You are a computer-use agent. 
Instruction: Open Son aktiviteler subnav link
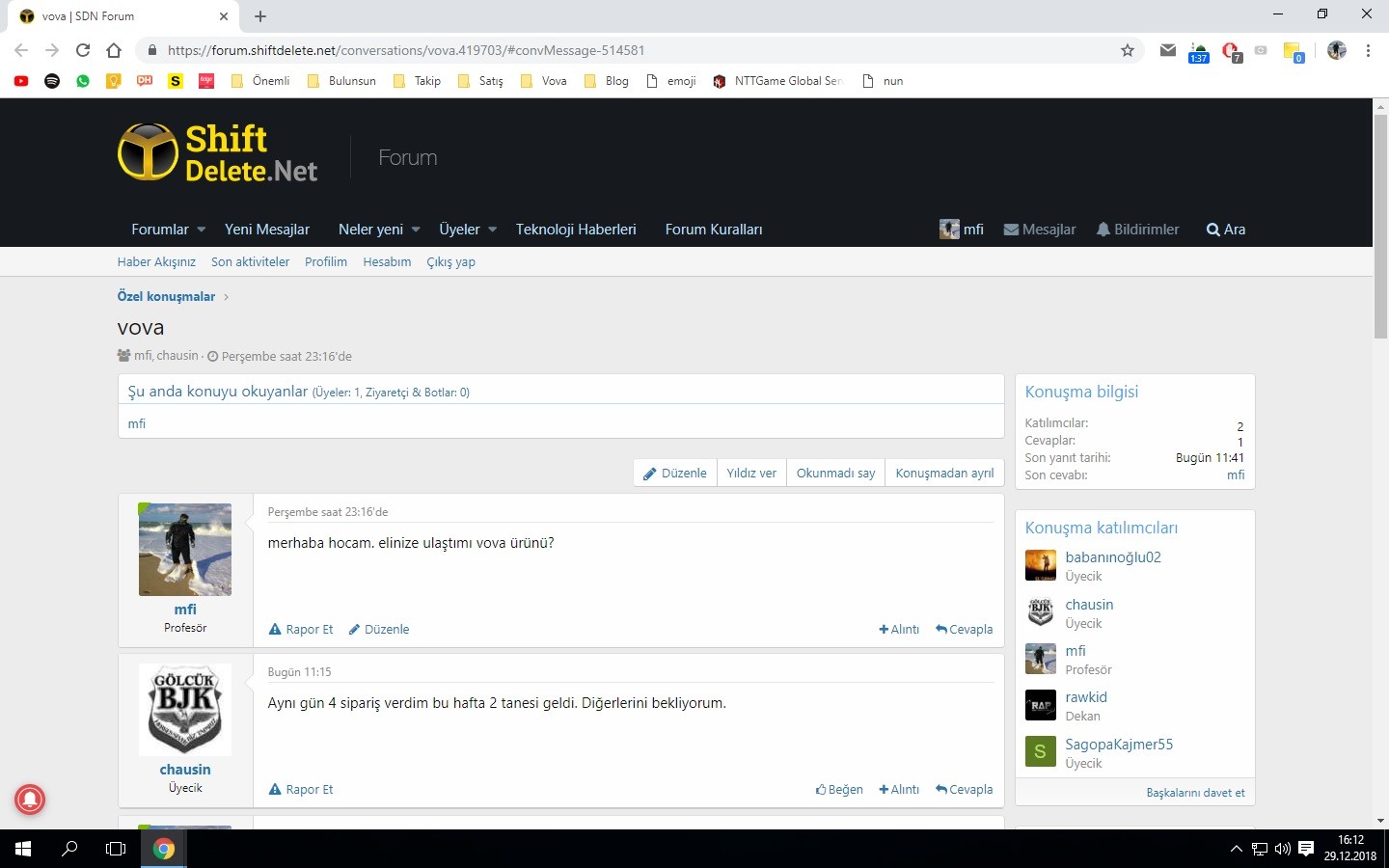tap(251, 262)
